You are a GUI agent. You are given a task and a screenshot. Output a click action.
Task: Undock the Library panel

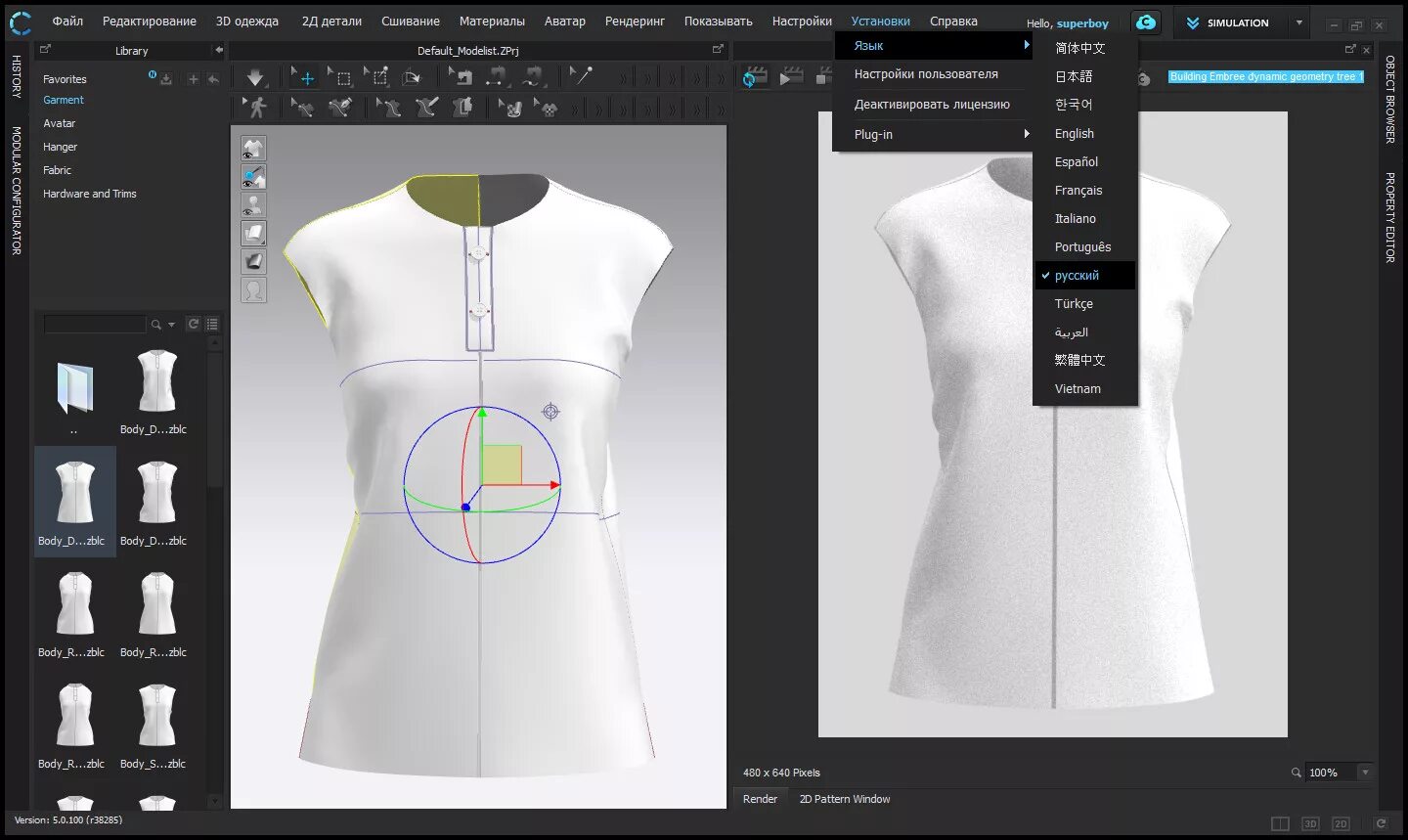tap(46, 48)
